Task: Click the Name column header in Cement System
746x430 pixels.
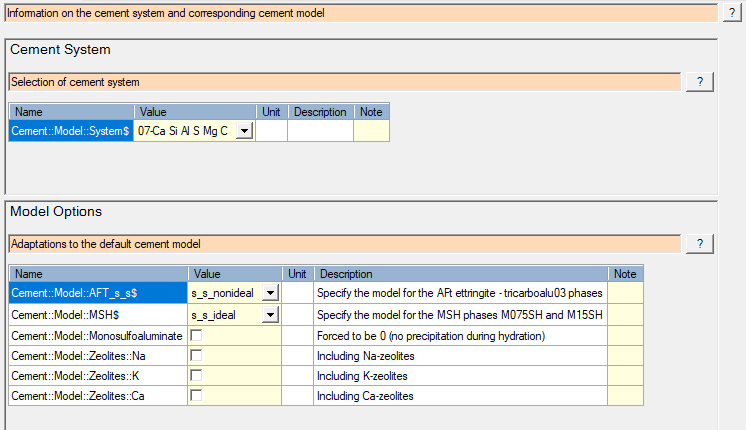Action: (70, 112)
